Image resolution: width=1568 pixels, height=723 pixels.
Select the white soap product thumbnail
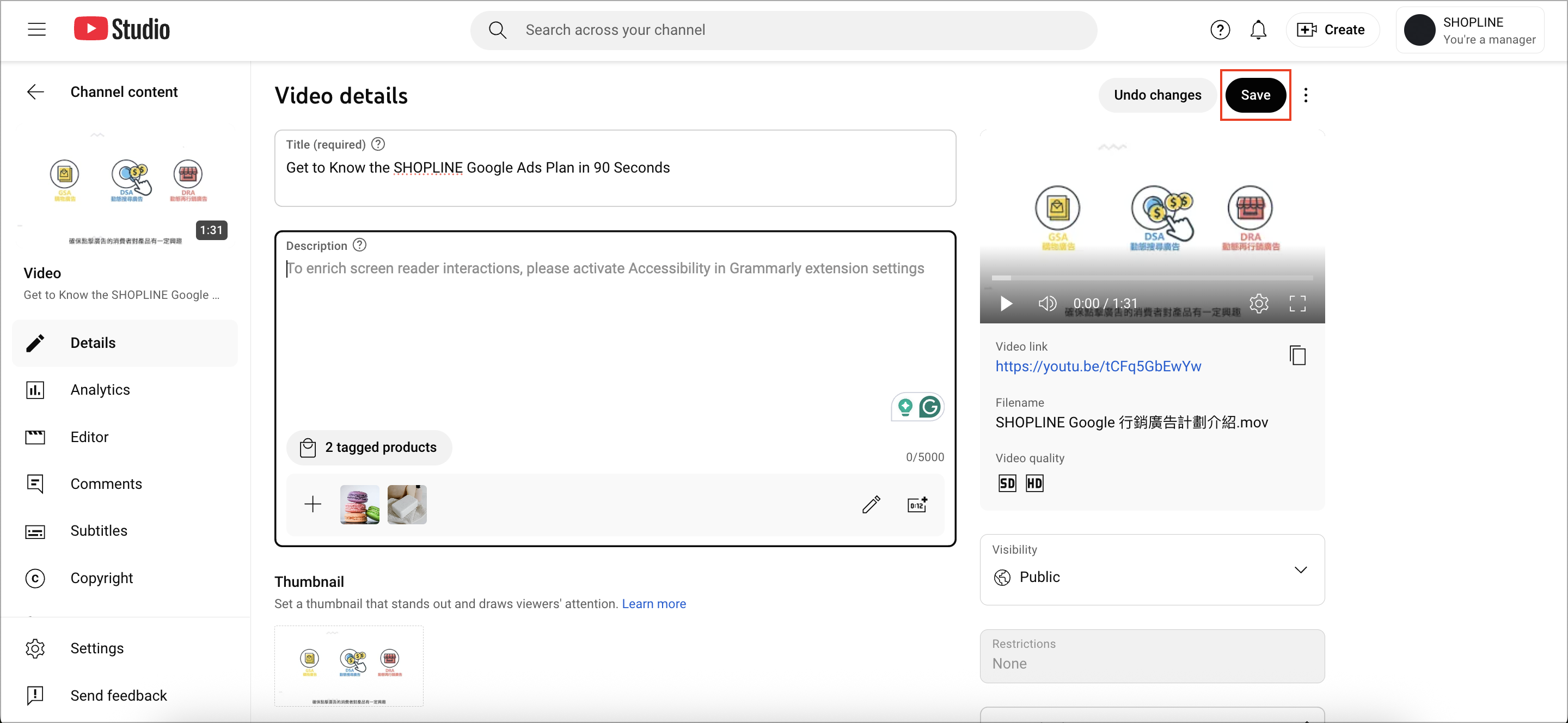[x=407, y=504]
